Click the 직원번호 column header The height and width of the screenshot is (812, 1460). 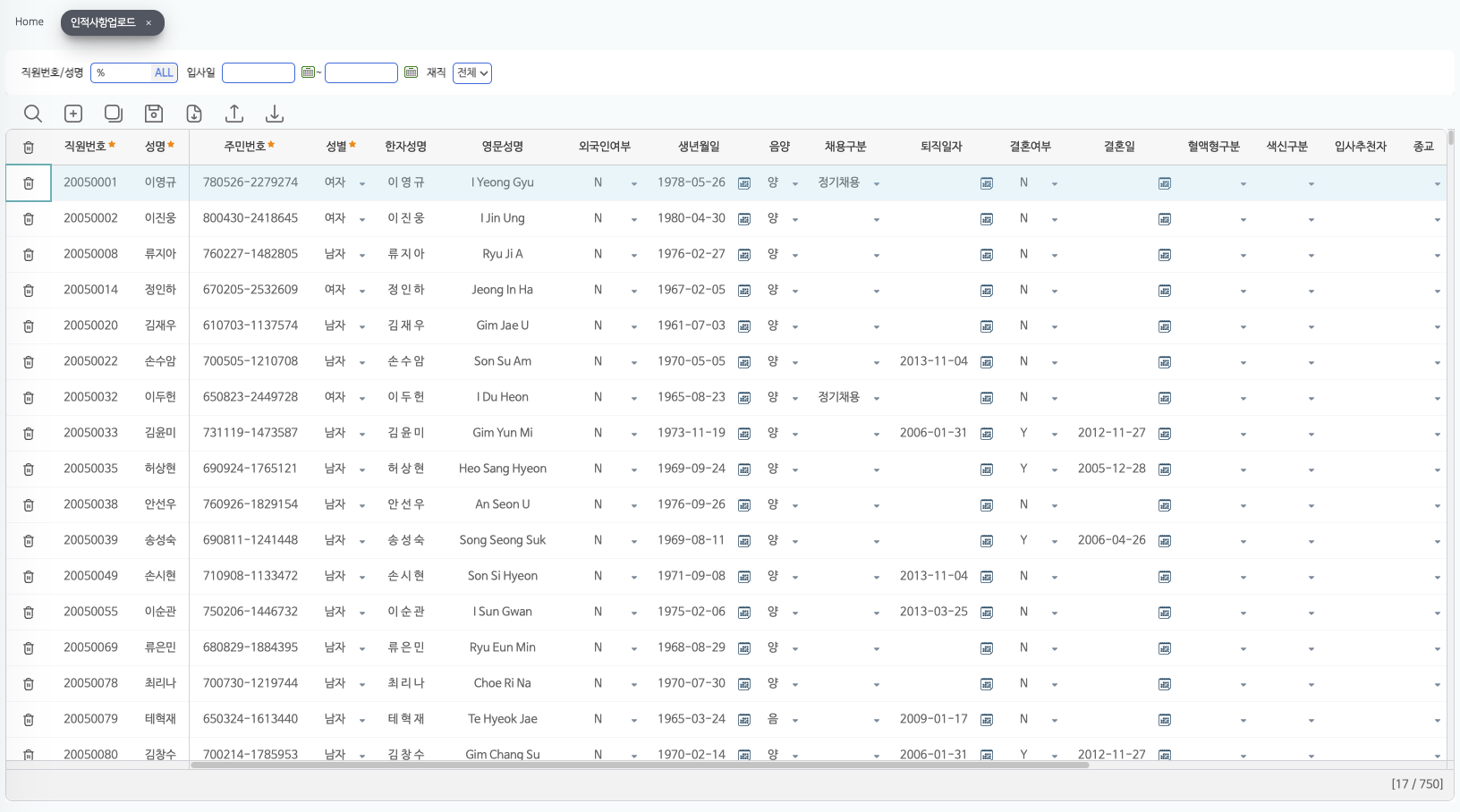point(86,147)
